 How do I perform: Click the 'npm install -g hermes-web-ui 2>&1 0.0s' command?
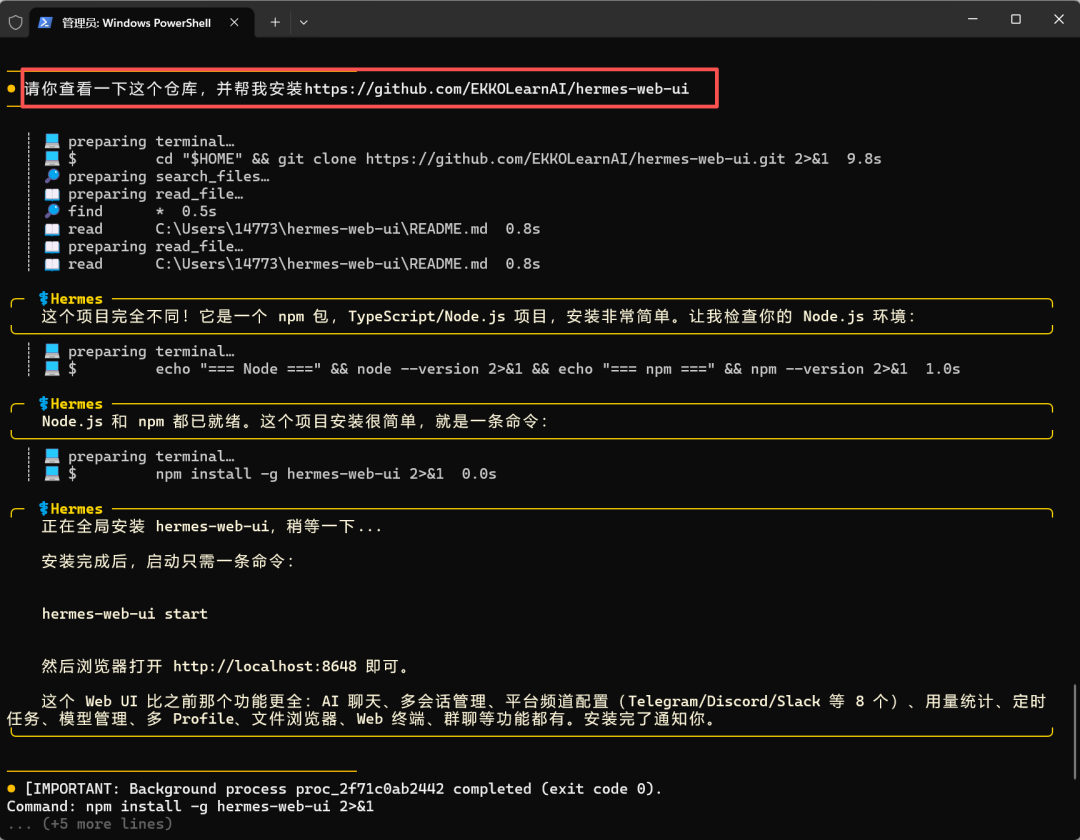point(326,474)
